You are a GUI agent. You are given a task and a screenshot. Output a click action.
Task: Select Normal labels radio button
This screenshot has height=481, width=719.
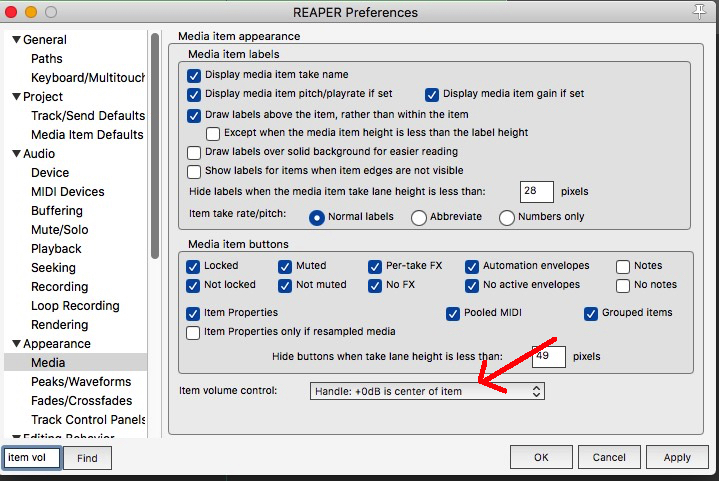(317, 218)
